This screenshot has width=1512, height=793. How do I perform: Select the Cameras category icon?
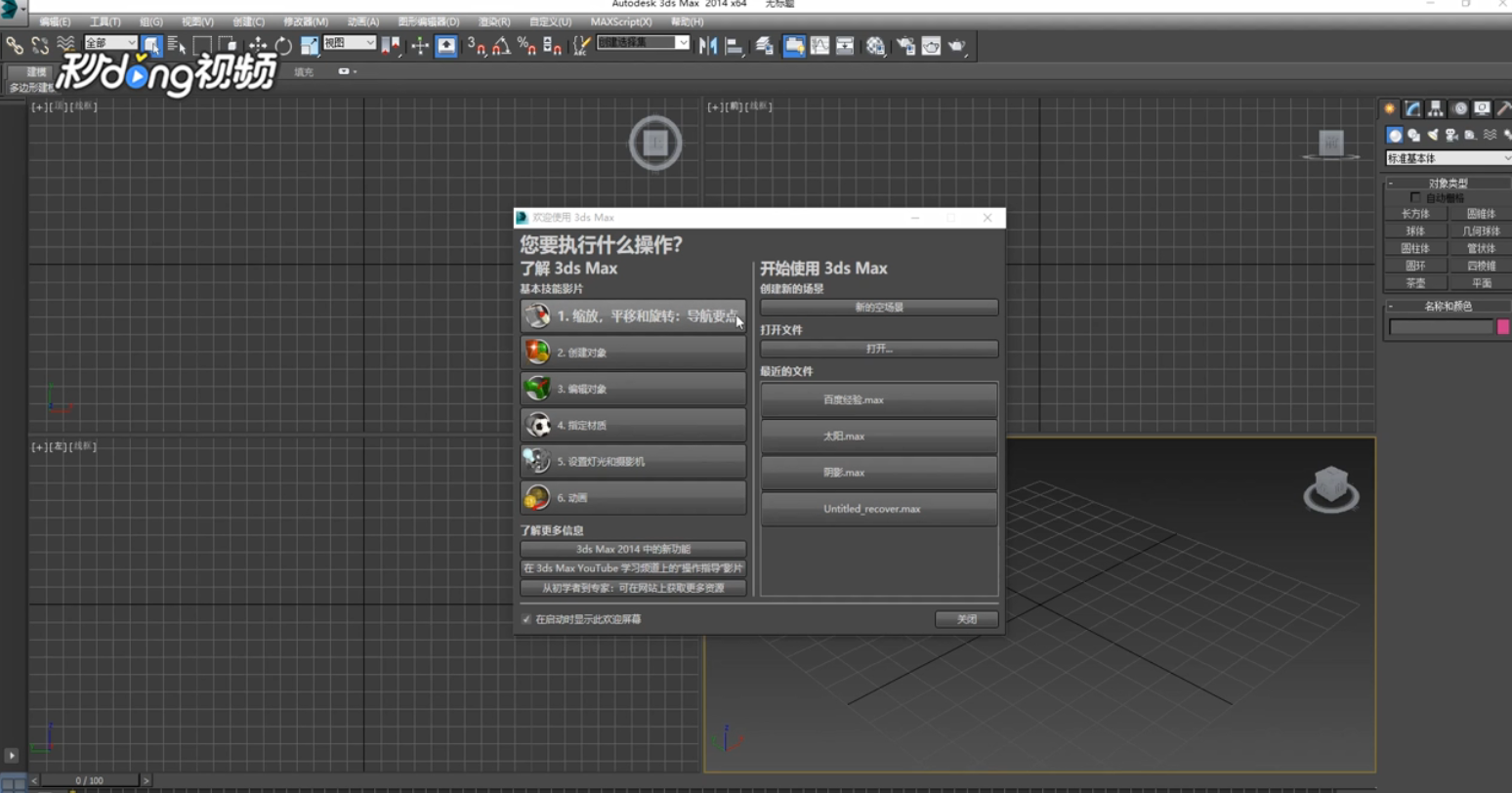1451,135
